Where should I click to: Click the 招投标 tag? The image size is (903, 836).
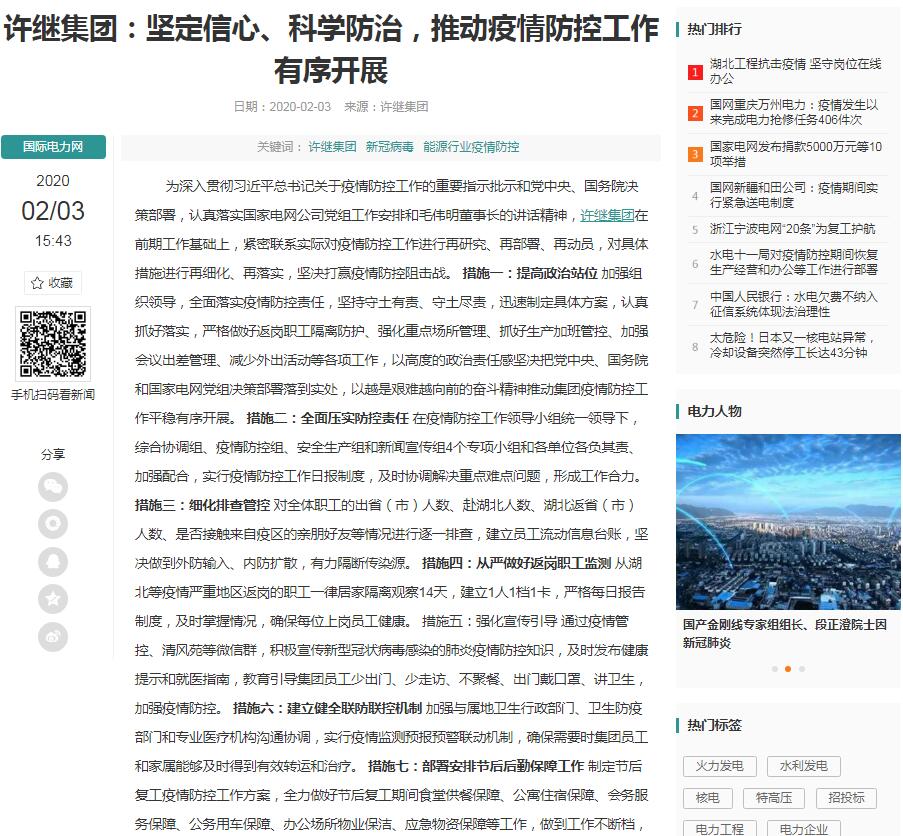(x=846, y=798)
